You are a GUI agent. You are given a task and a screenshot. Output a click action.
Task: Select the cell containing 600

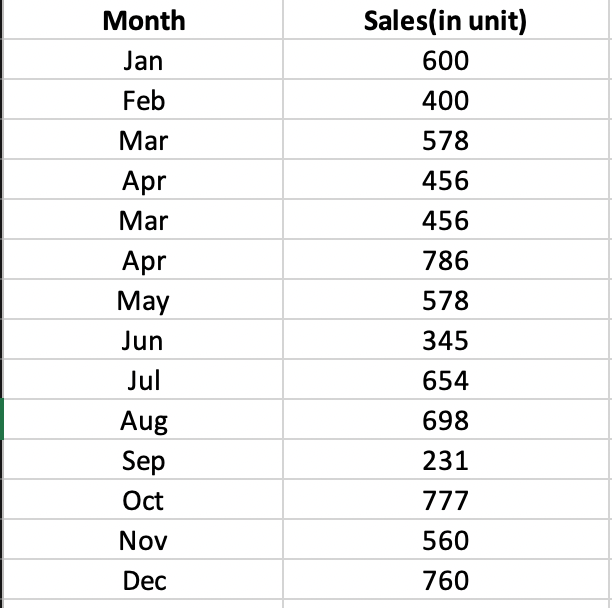[x=444, y=61]
